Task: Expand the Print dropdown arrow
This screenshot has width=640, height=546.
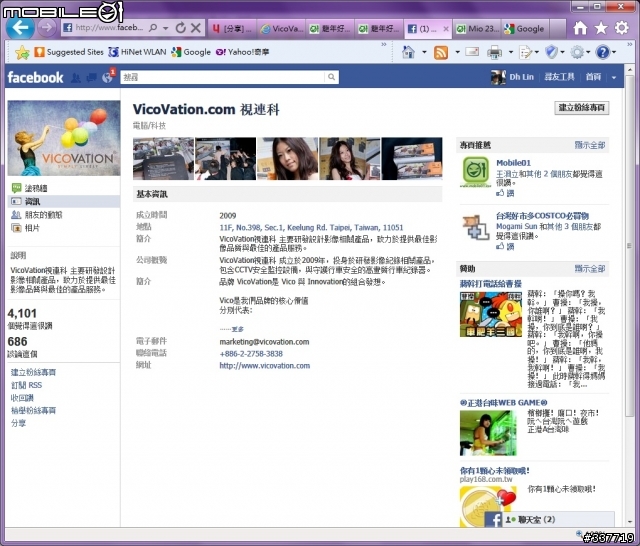Action: (x=510, y=52)
